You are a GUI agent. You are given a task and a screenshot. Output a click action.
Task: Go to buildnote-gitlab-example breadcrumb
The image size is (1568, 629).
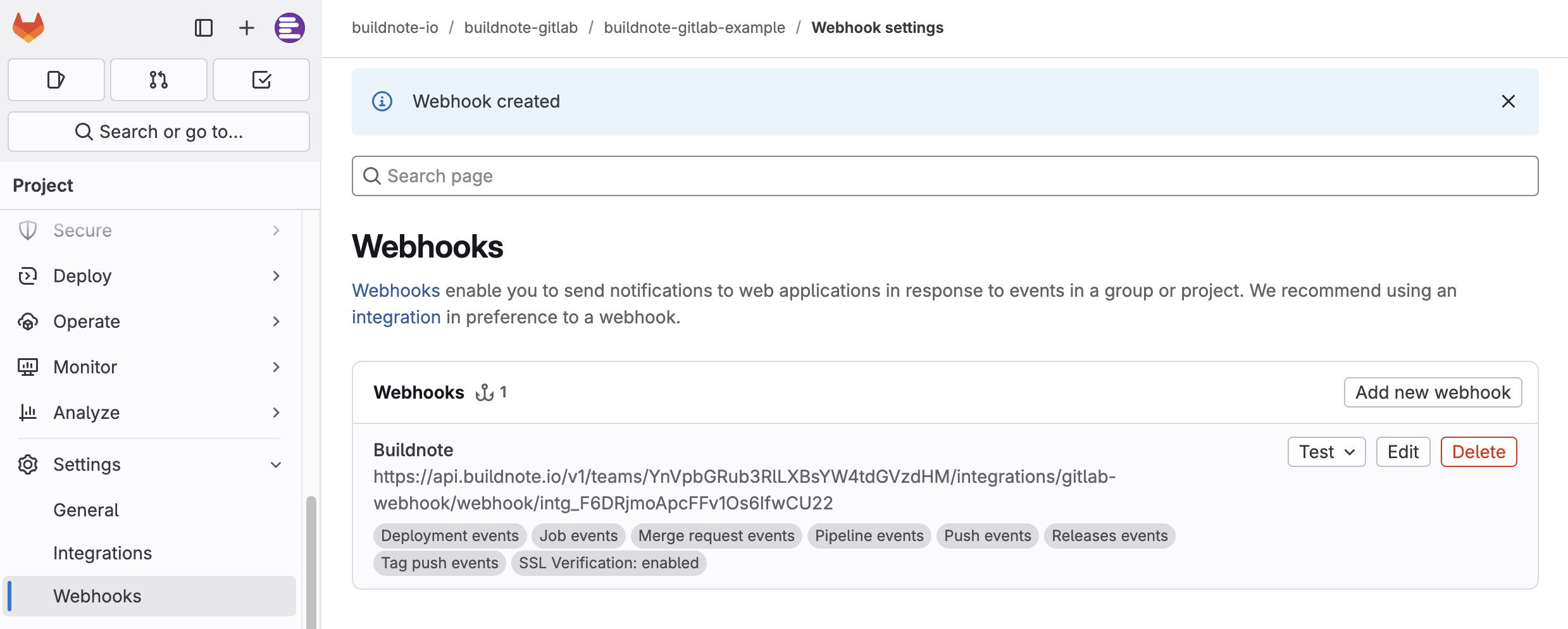(694, 28)
